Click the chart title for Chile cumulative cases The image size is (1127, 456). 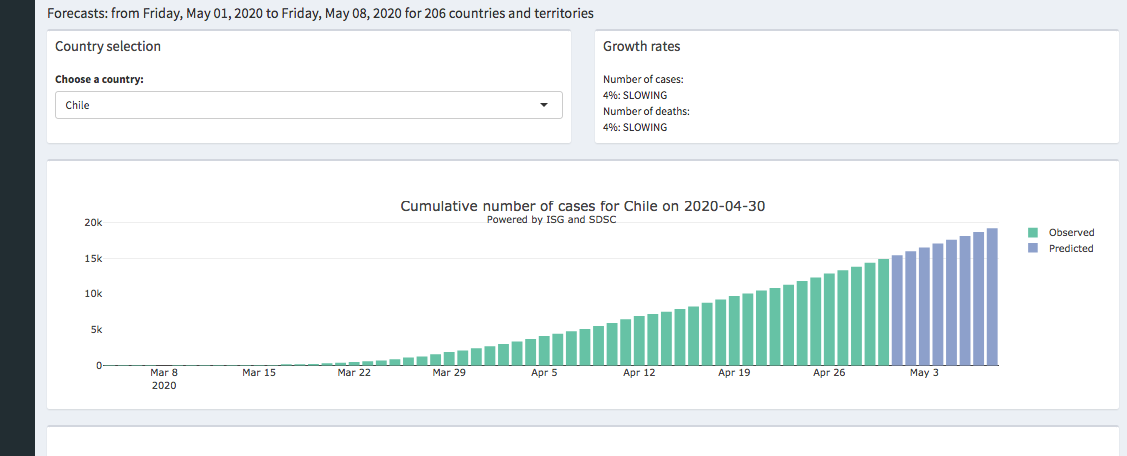[x=583, y=206]
